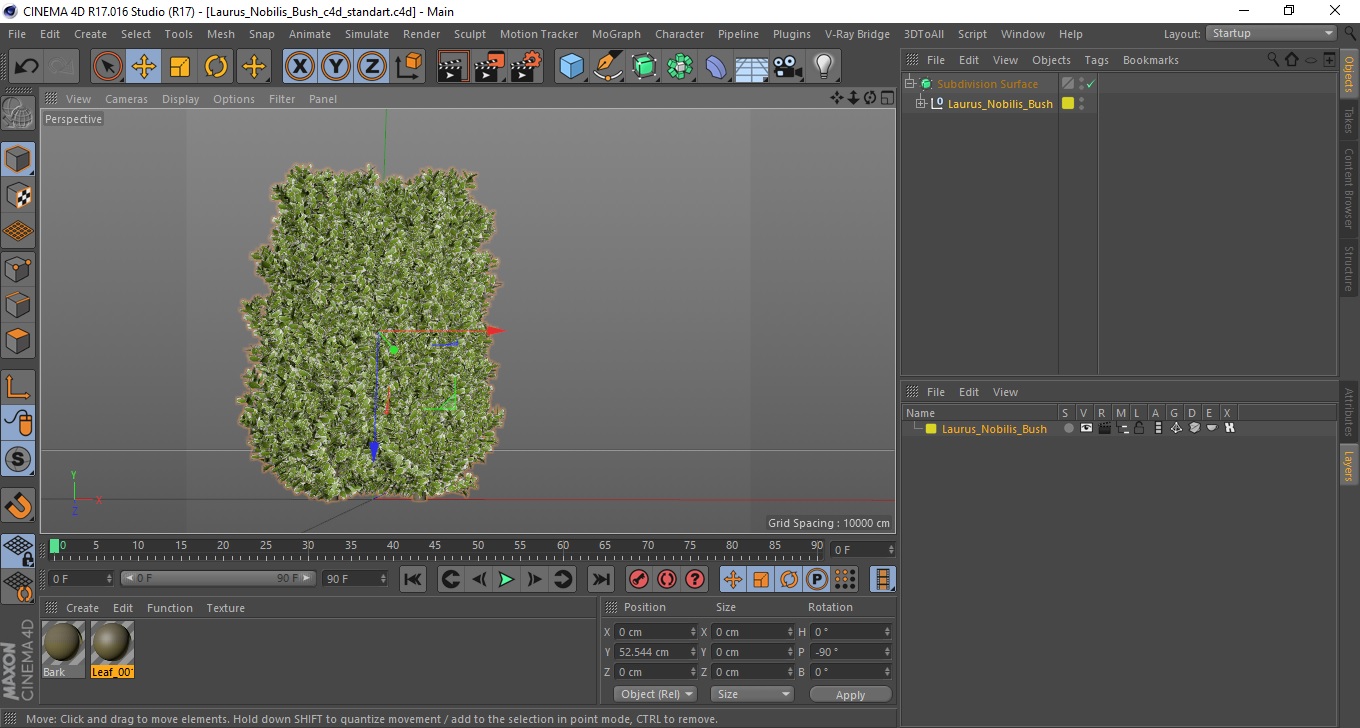Add an Array modeling object
1360x728 pixels.
point(680,67)
